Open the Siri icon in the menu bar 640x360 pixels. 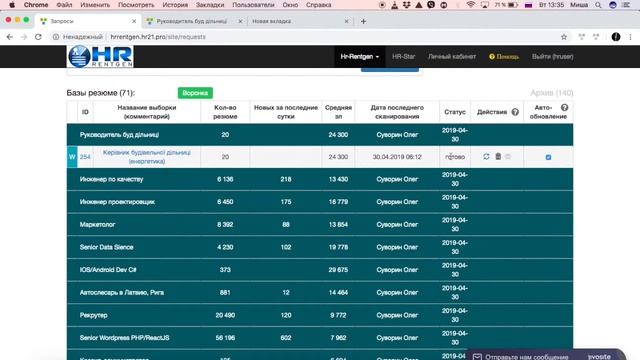point(613,5)
